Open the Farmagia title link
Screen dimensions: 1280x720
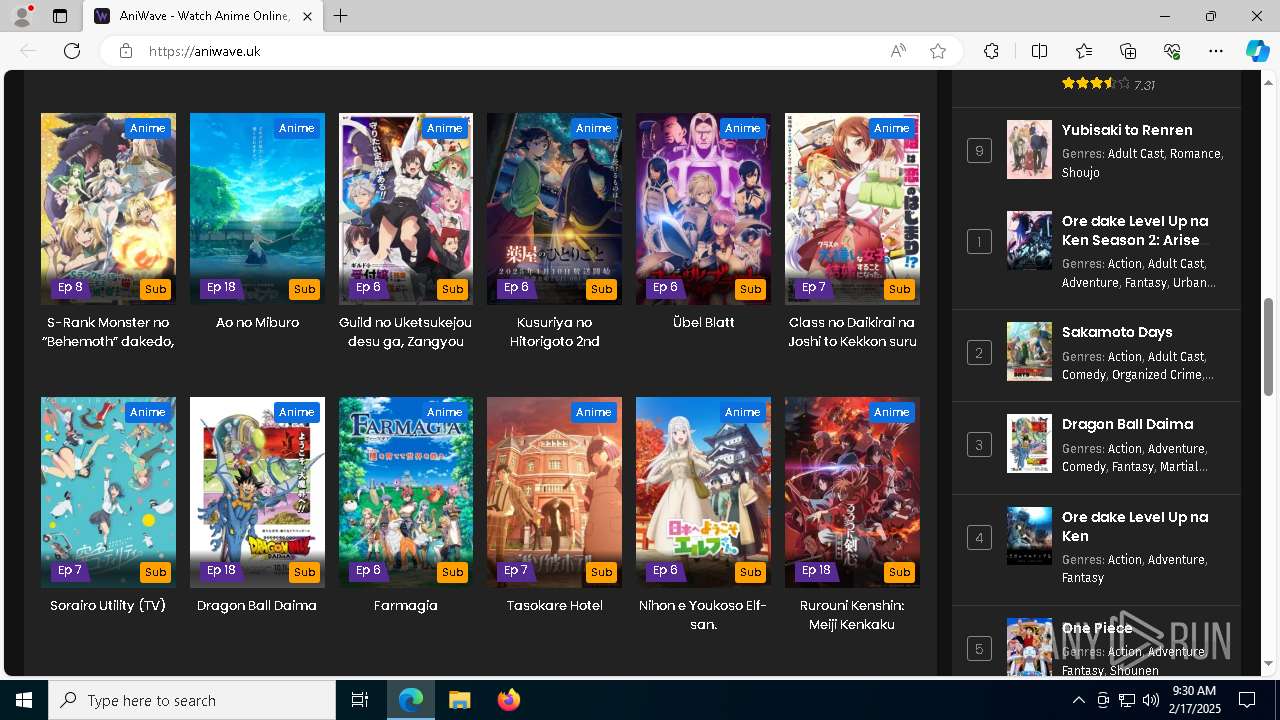tap(406, 606)
